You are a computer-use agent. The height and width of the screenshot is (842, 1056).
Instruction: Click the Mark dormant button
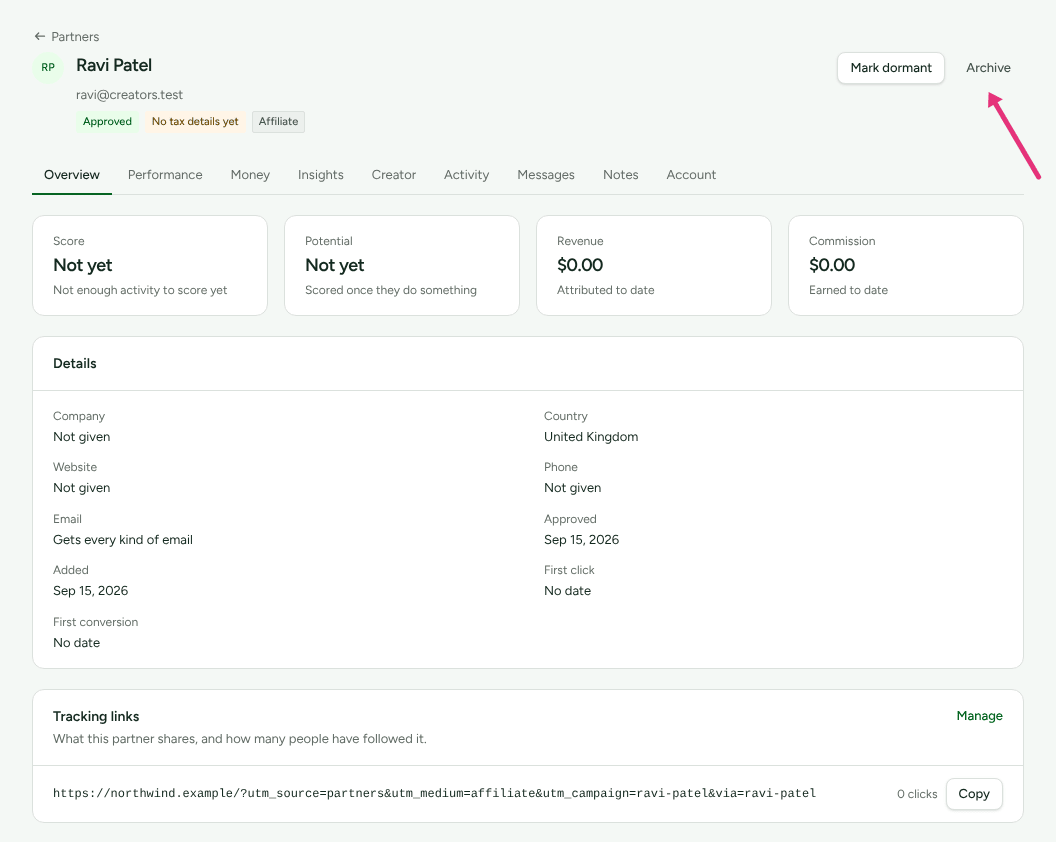[890, 68]
